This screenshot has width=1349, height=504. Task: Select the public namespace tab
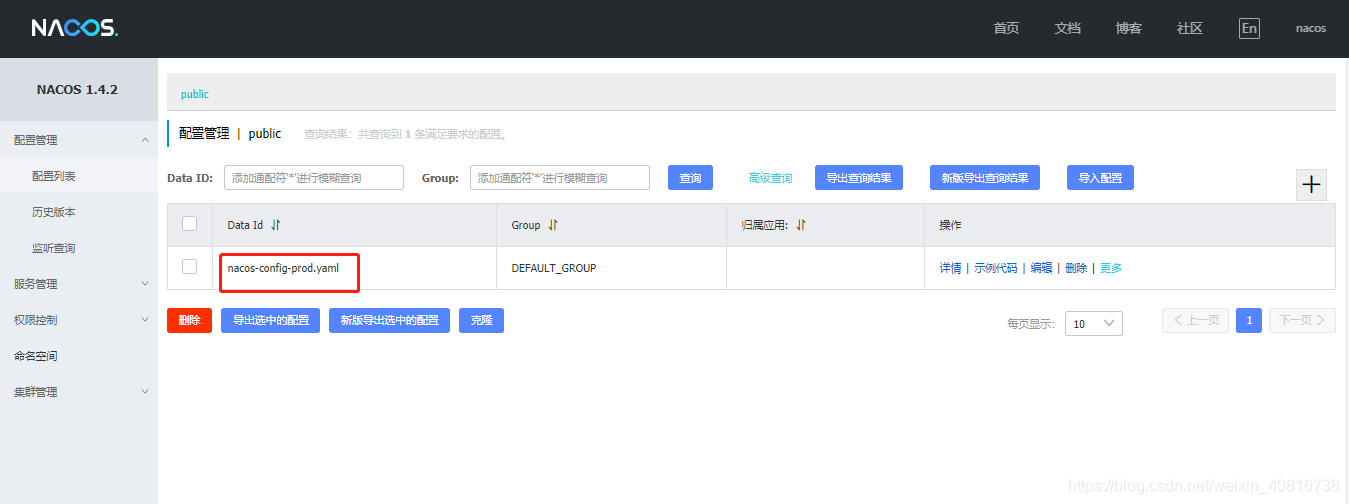(x=195, y=94)
